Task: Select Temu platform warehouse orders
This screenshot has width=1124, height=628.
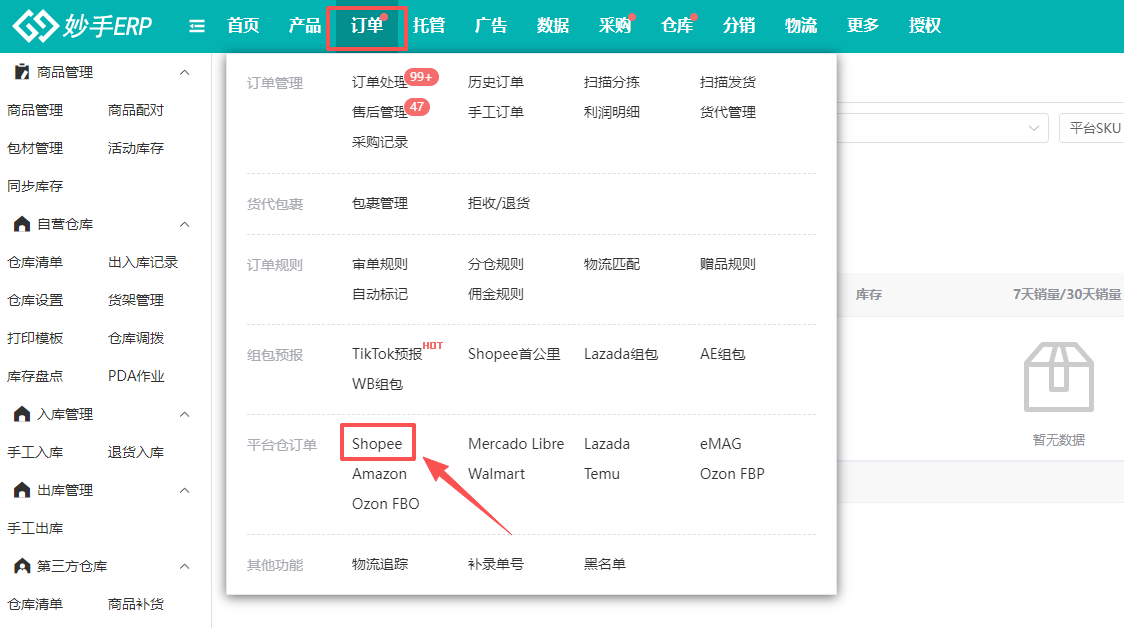Action: [x=601, y=474]
